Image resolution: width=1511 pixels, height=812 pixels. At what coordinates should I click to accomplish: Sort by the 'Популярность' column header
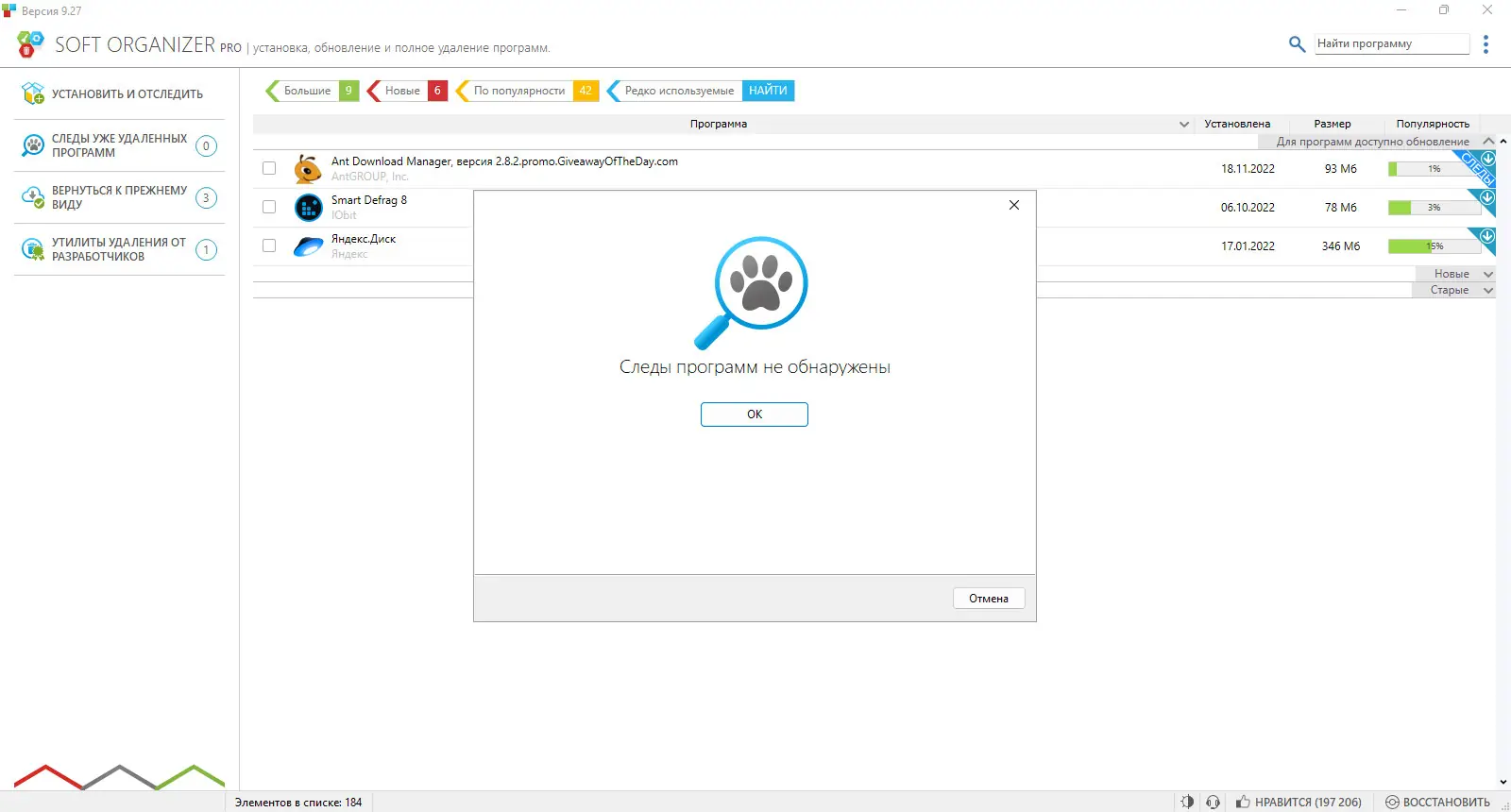click(x=1433, y=124)
